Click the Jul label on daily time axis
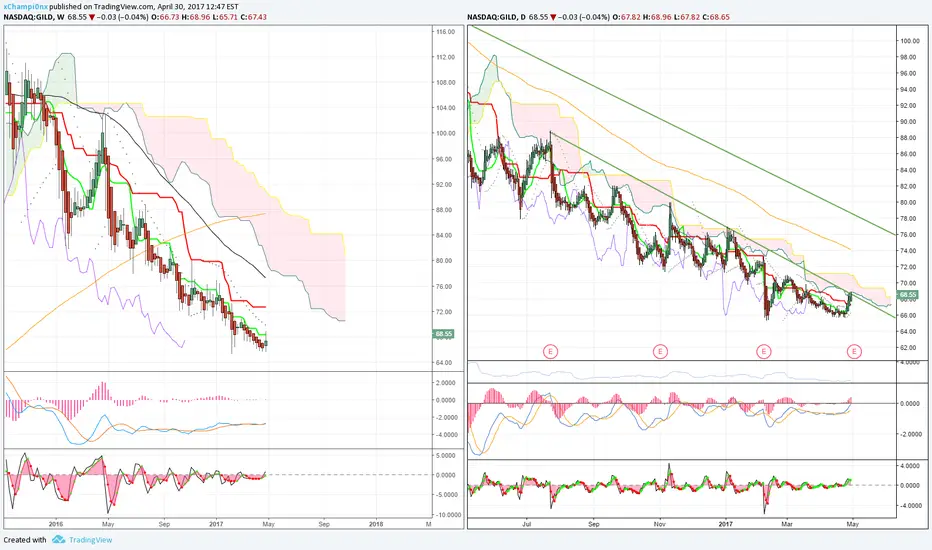The image size is (932, 550). (x=527, y=524)
